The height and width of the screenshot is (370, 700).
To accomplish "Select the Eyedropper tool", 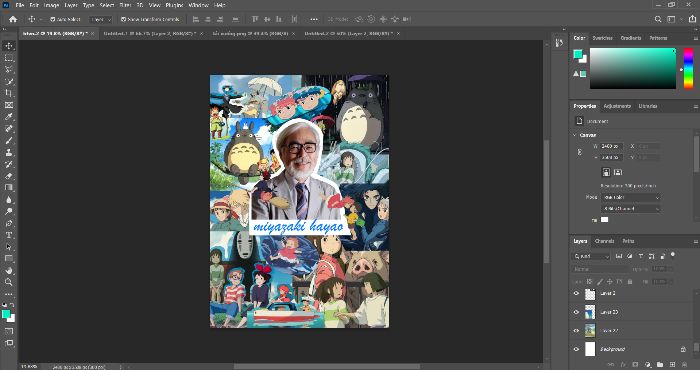I will coord(9,117).
